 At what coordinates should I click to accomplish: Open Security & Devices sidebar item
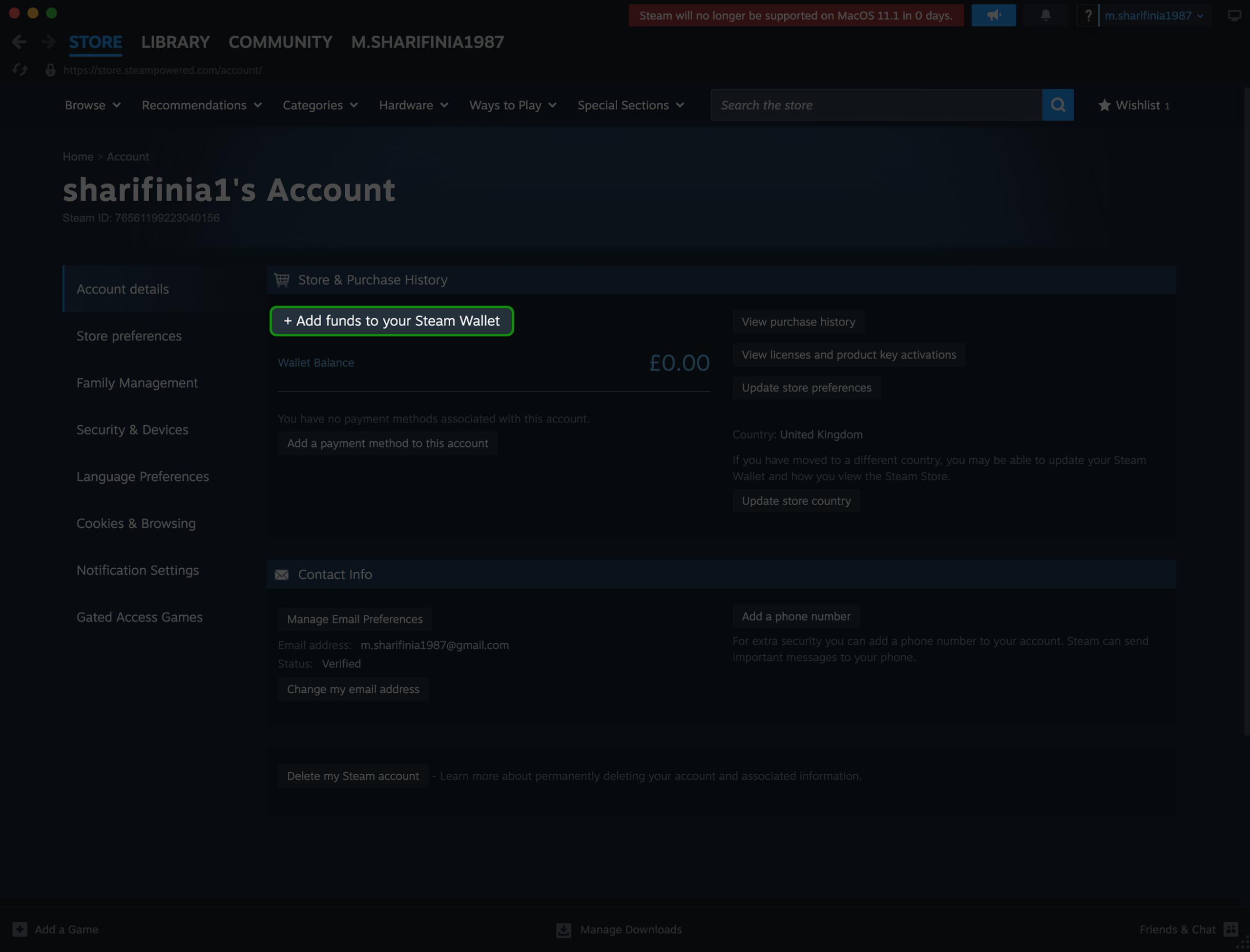[132, 430]
